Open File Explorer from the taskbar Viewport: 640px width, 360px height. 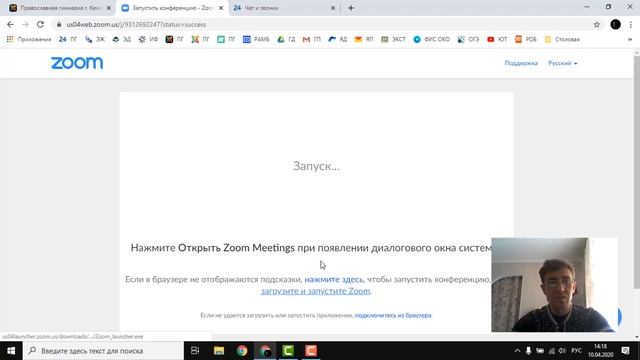(x=219, y=351)
